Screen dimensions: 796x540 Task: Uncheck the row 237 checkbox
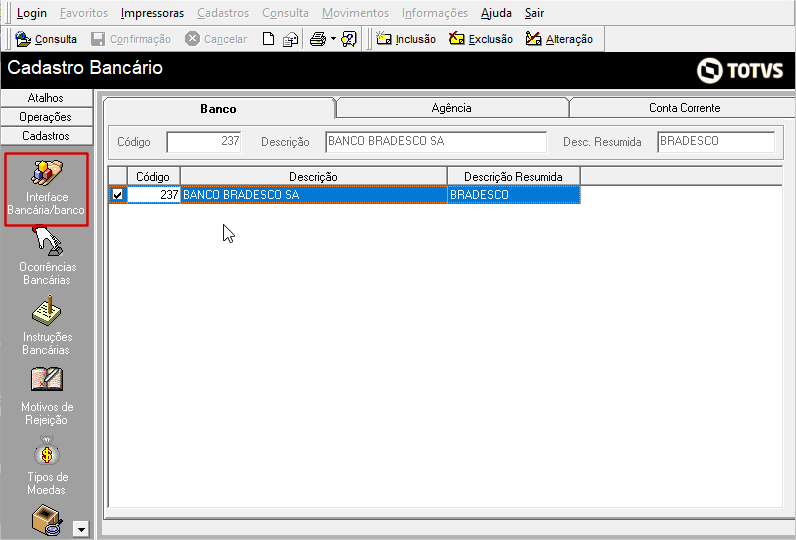point(117,194)
